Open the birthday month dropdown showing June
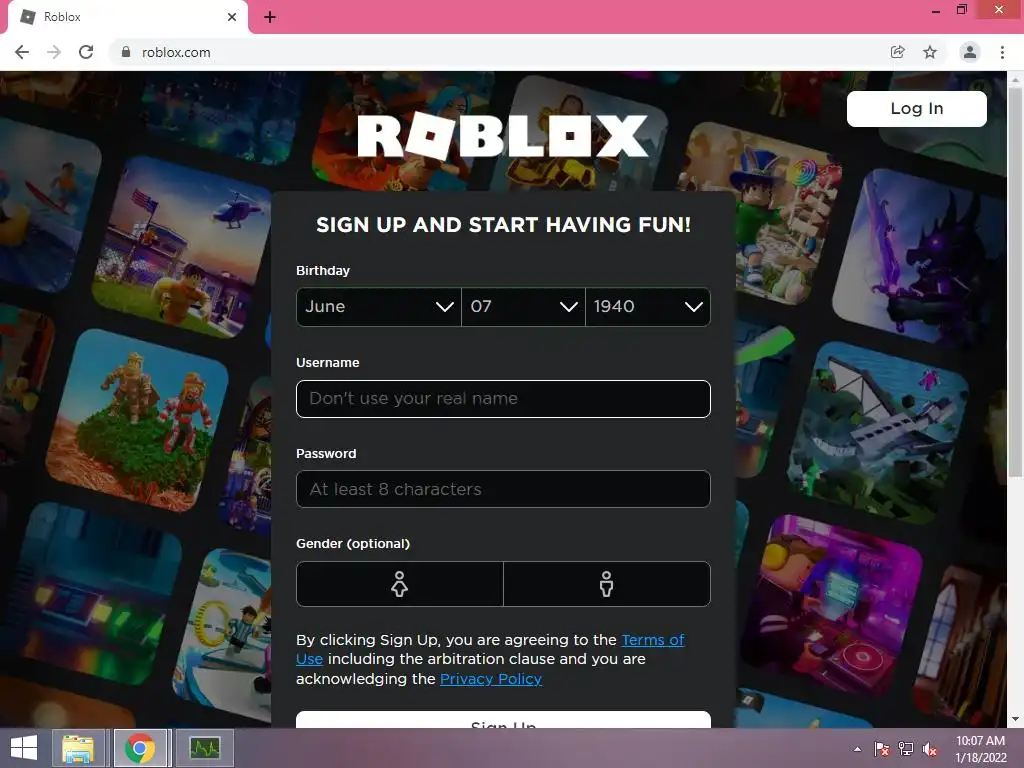Image resolution: width=1024 pixels, height=768 pixels. [379, 307]
